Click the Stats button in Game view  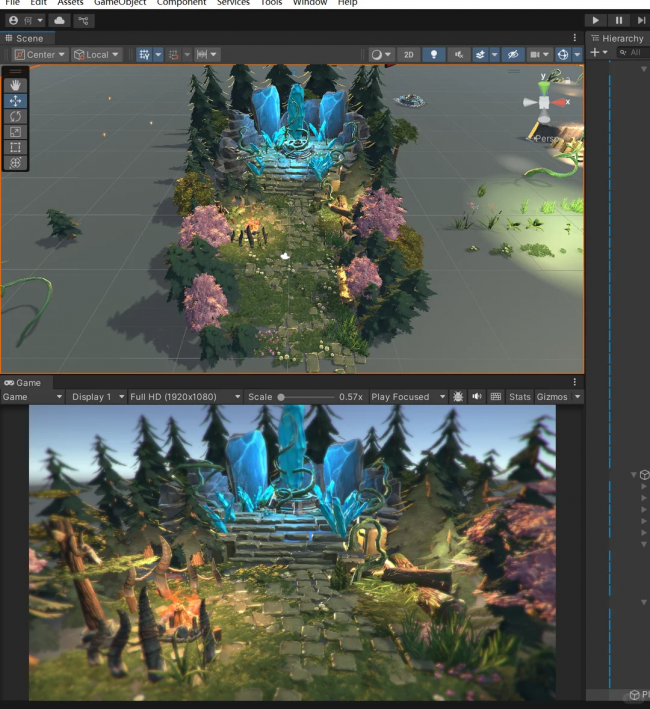pyautogui.click(x=519, y=397)
